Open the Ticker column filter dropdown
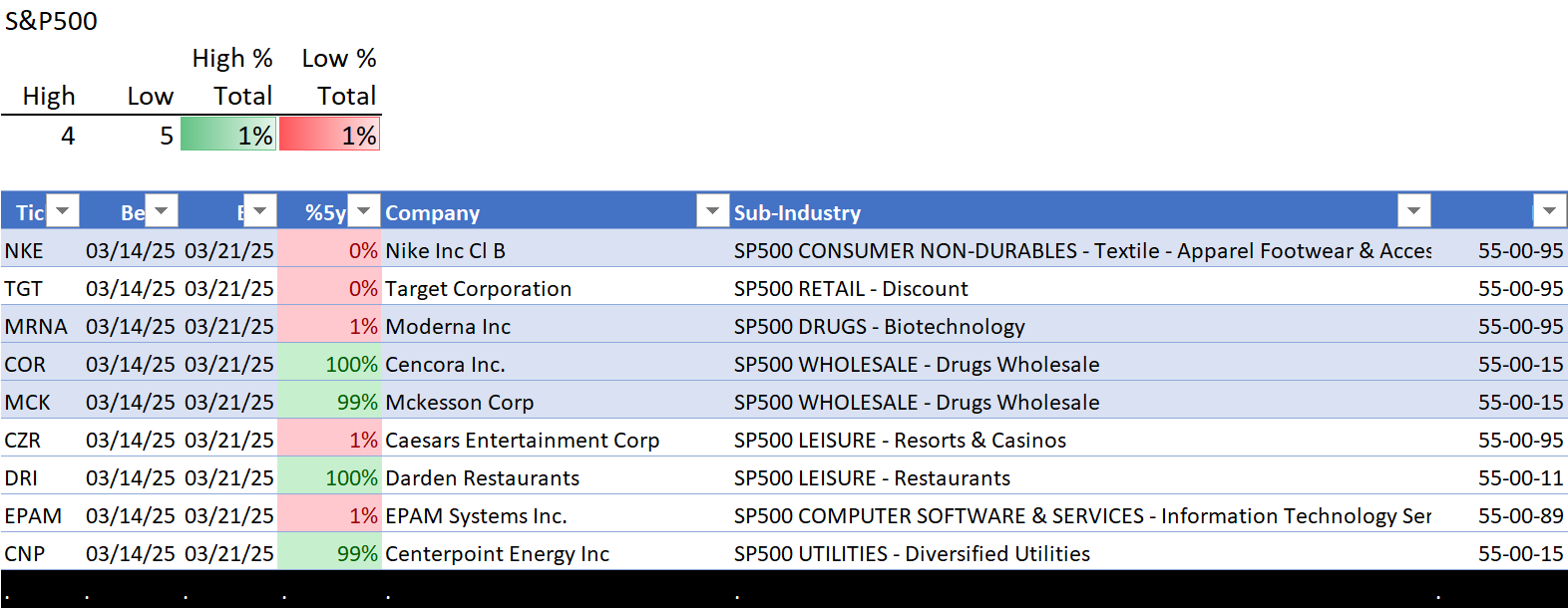The width and height of the screenshot is (1568, 608). (x=63, y=211)
